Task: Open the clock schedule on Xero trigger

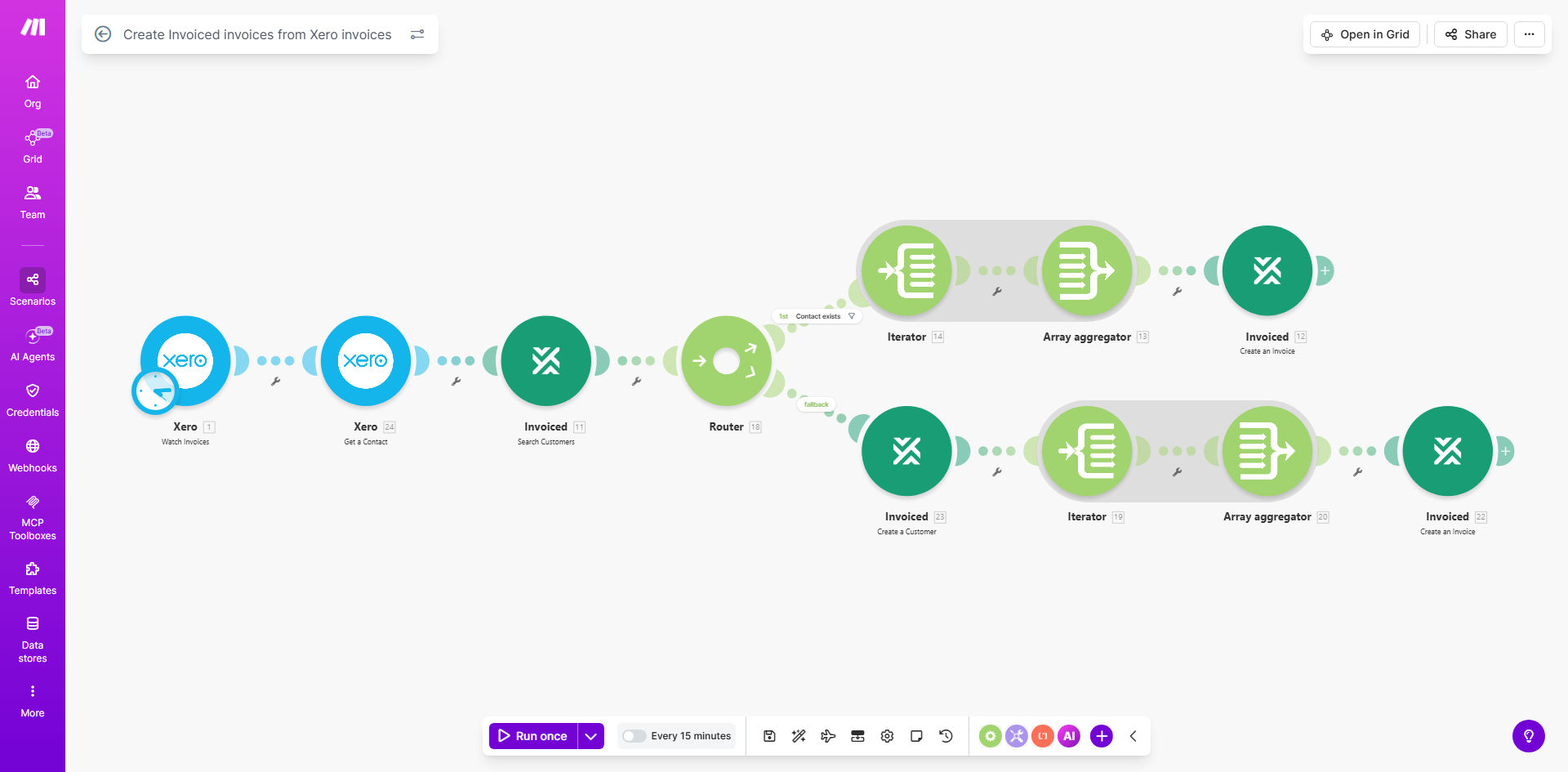Action: (x=154, y=391)
